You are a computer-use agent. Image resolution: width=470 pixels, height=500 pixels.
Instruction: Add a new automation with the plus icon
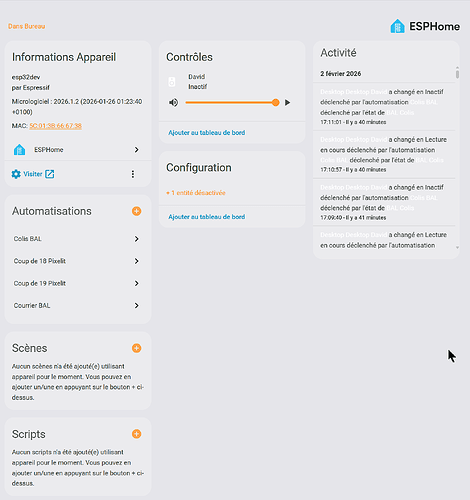[136, 211]
